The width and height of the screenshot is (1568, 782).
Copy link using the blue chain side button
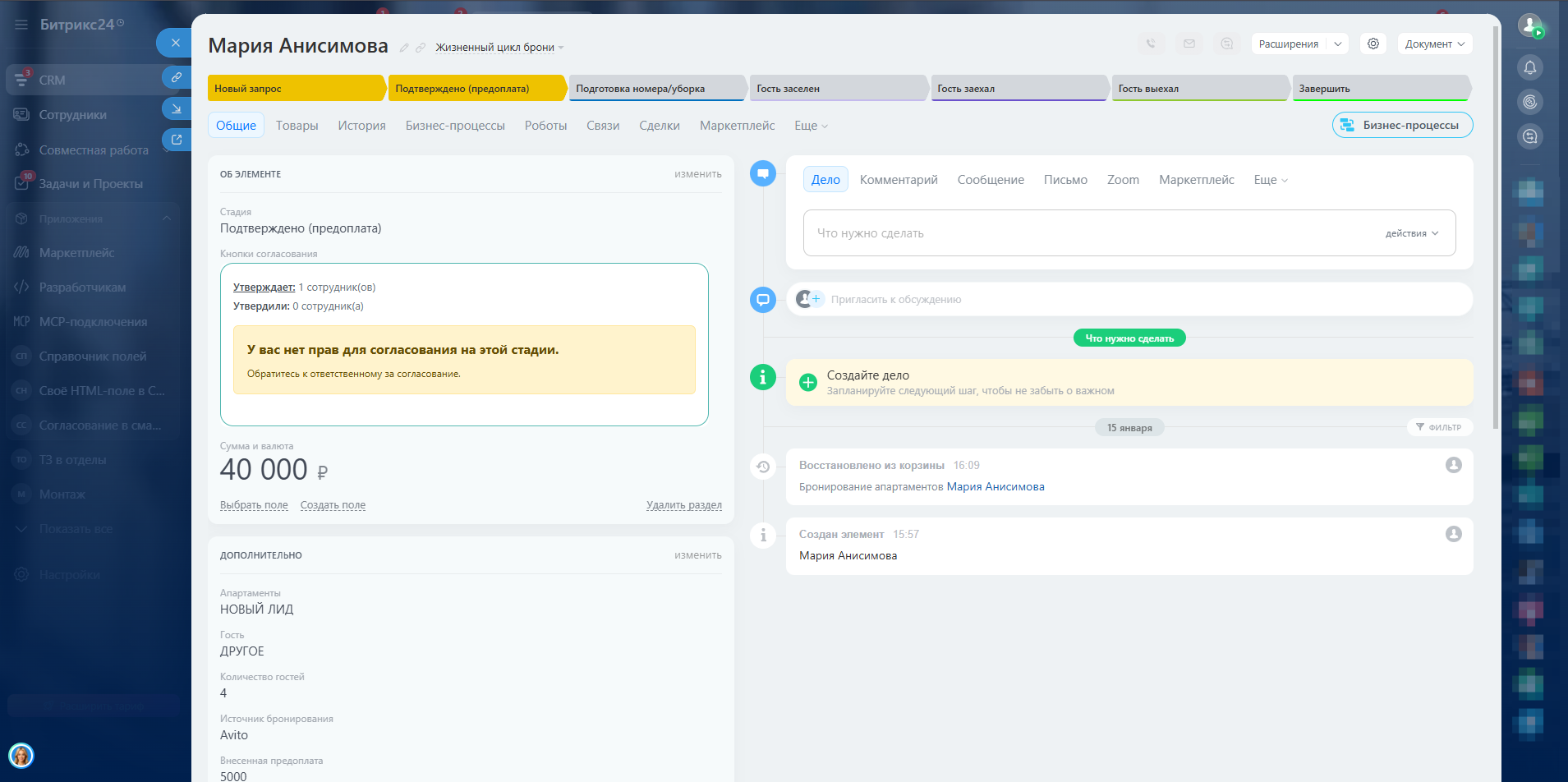[x=176, y=77]
